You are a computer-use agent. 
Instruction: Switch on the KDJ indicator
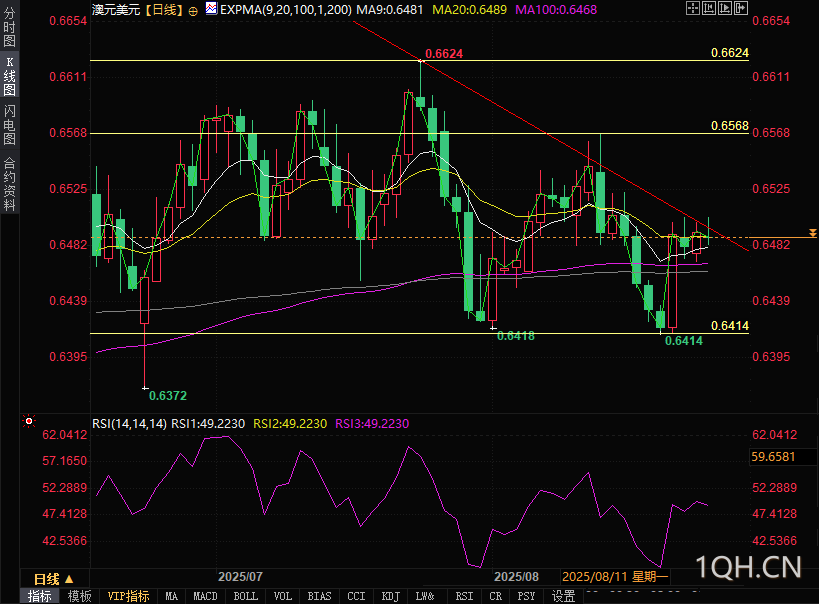[389, 596]
